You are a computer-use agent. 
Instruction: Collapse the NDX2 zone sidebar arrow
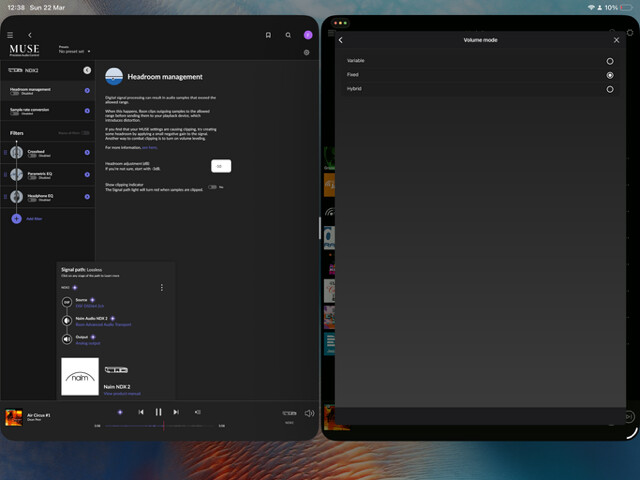pyautogui.click(x=87, y=70)
